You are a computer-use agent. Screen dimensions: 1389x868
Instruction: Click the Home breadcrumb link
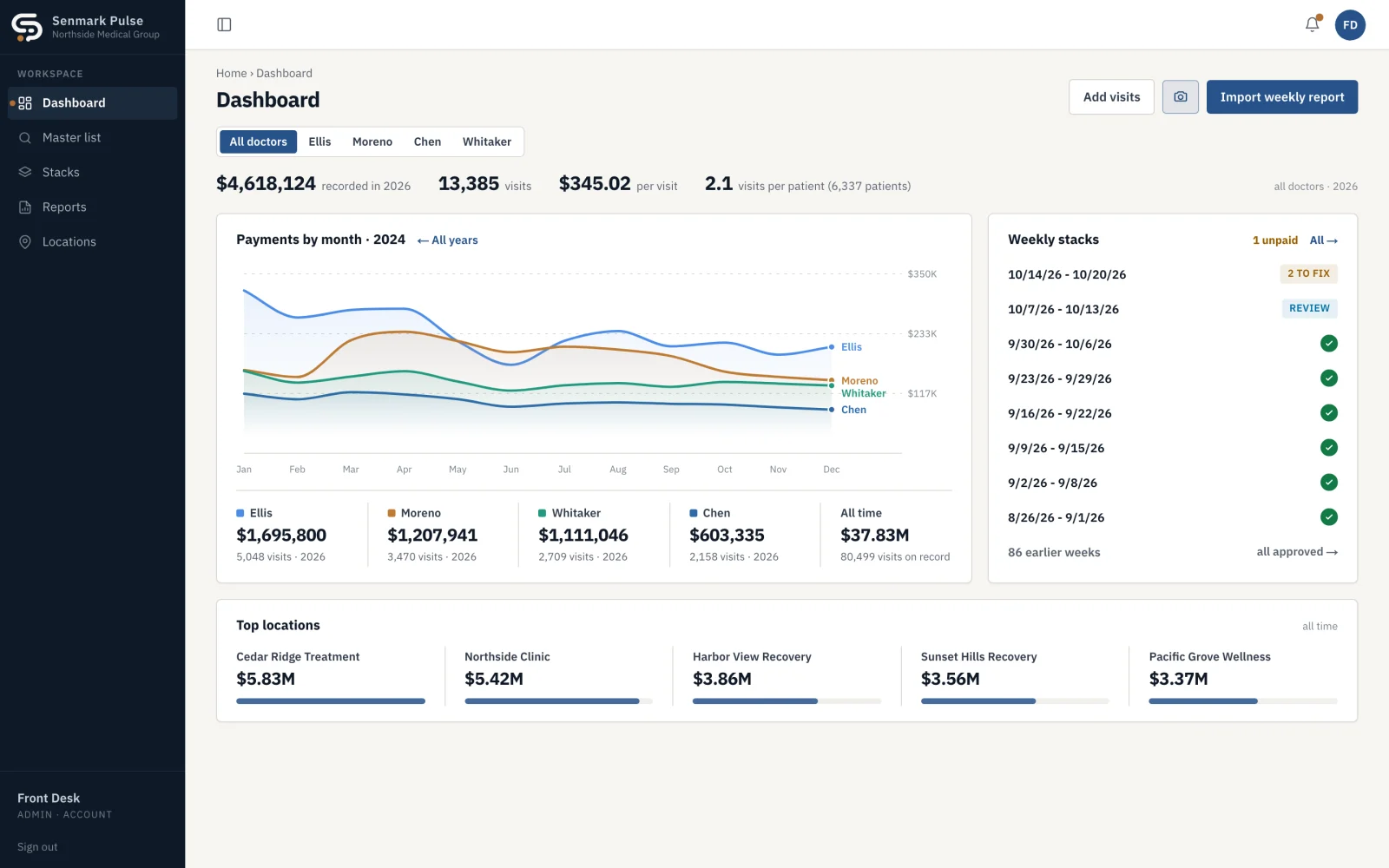tap(231, 74)
